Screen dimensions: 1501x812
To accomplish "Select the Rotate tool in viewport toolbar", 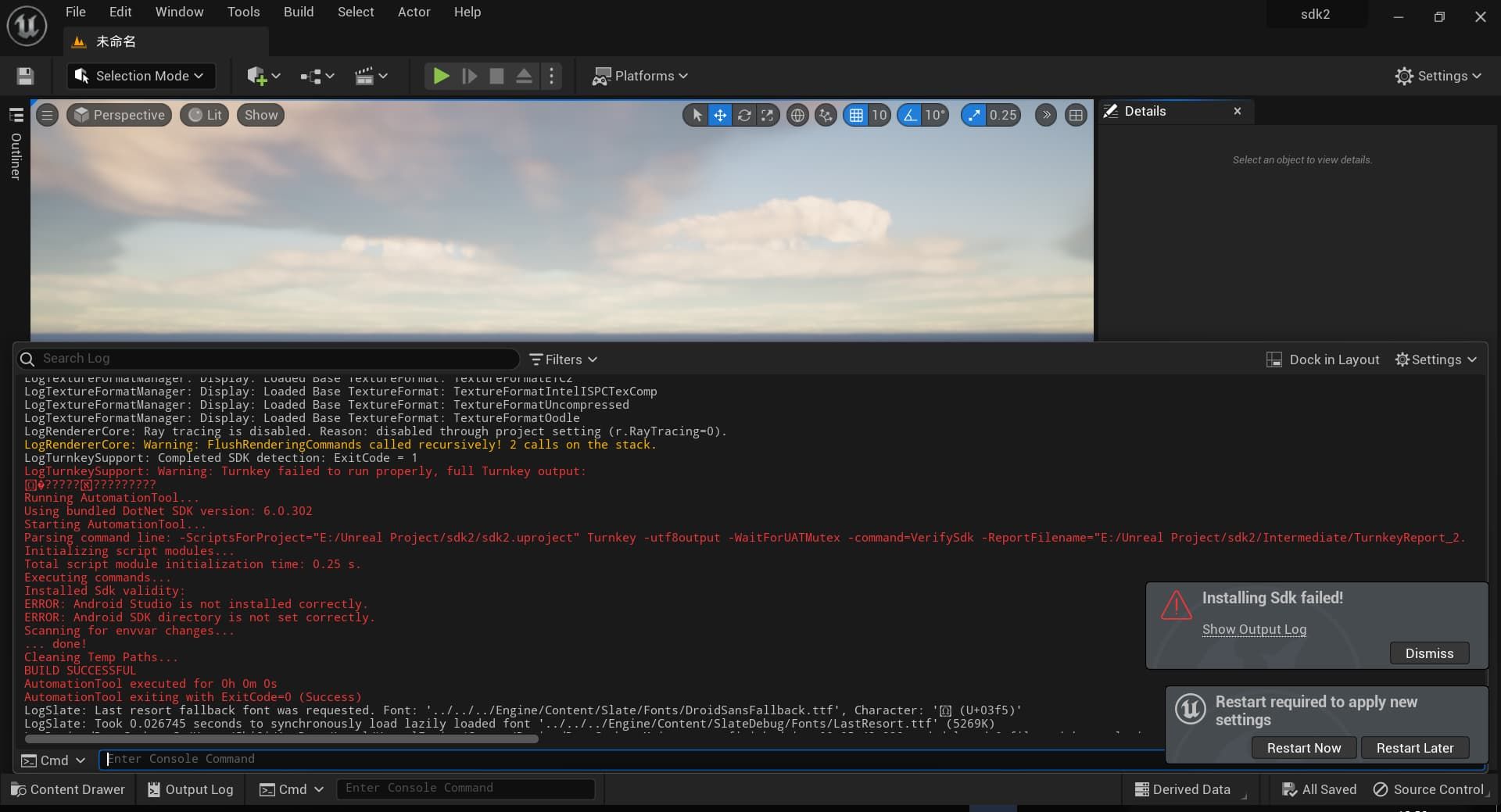I will [x=743, y=115].
